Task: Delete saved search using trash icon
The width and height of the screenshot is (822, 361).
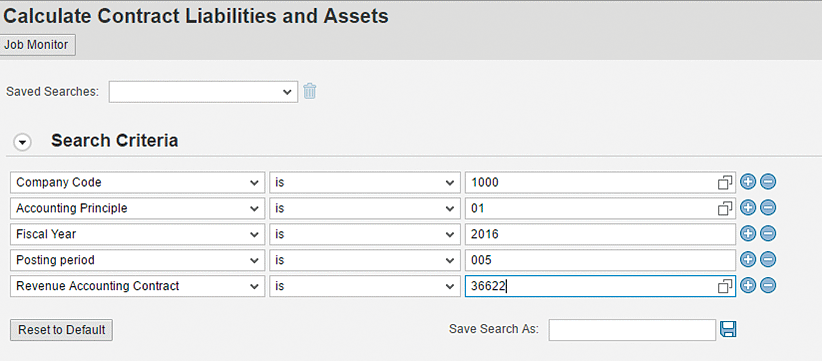Action: [x=310, y=92]
